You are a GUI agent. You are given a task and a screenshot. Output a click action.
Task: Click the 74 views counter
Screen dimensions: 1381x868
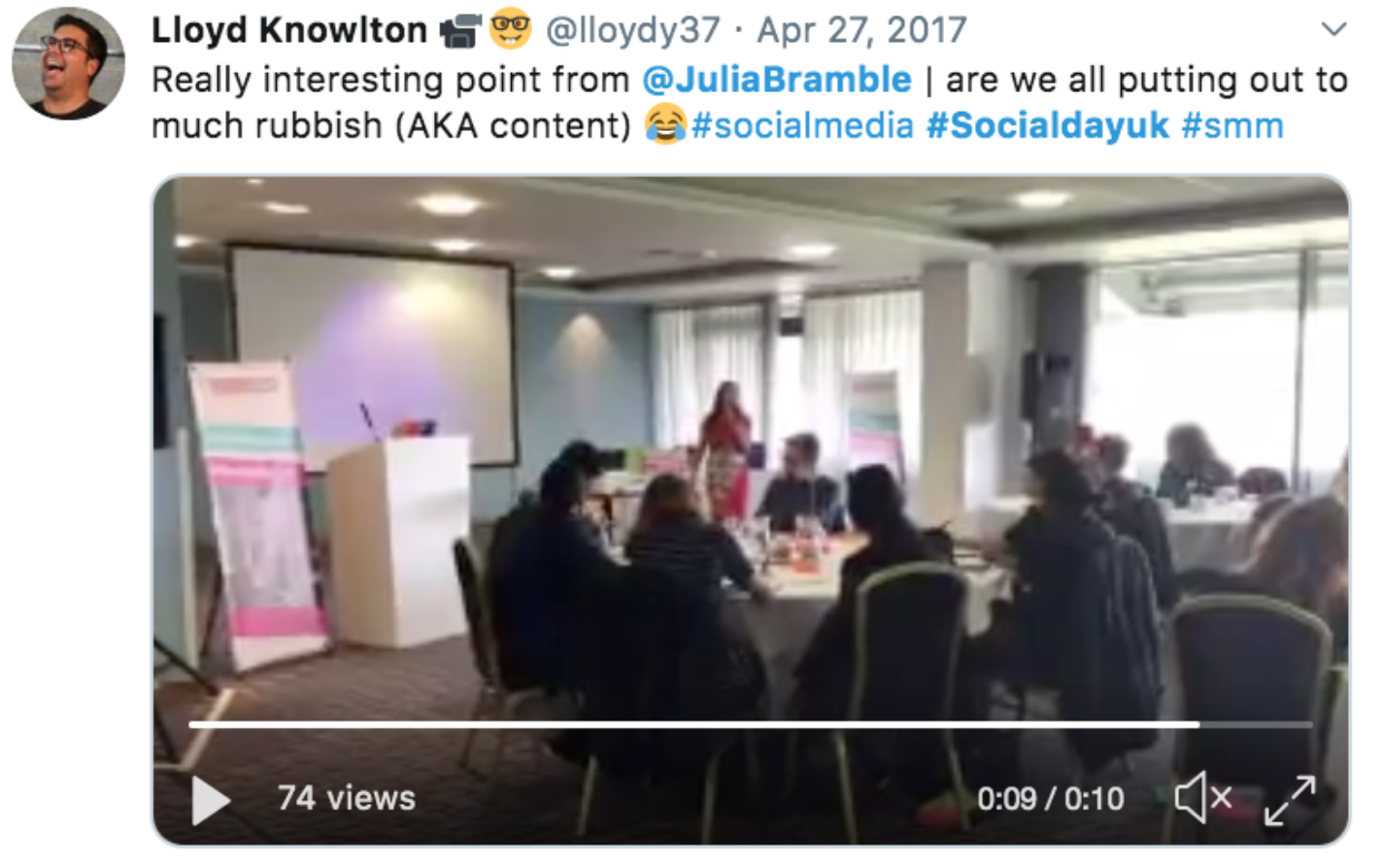(x=347, y=798)
